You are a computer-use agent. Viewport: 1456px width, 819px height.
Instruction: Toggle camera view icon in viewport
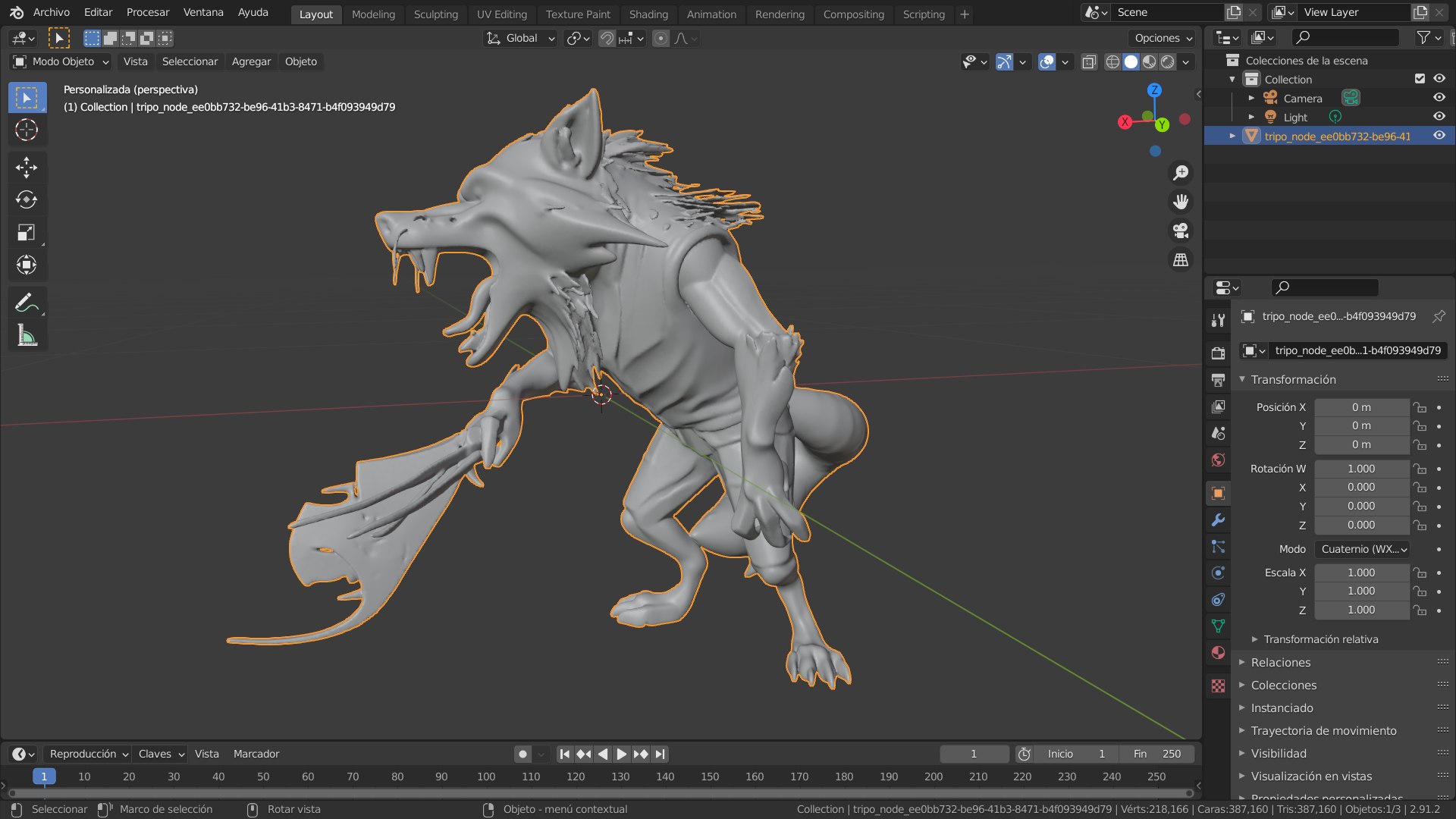pyautogui.click(x=1181, y=231)
